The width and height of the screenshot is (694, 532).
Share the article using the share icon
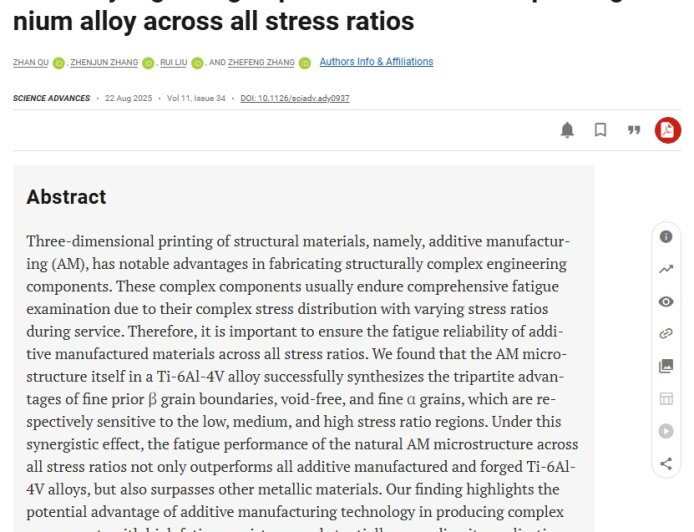click(x=666, y=463)
